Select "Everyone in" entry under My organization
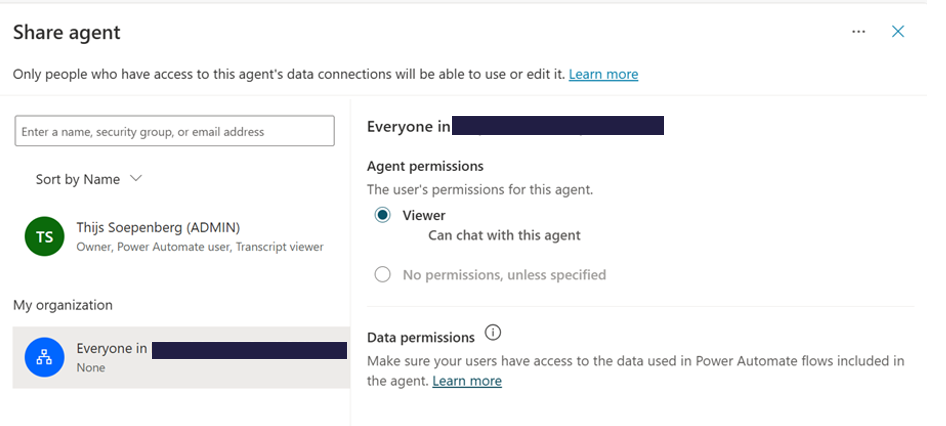The width and height of the screenshot is (946, 426). pyautogui.click(x=180, y=357)
